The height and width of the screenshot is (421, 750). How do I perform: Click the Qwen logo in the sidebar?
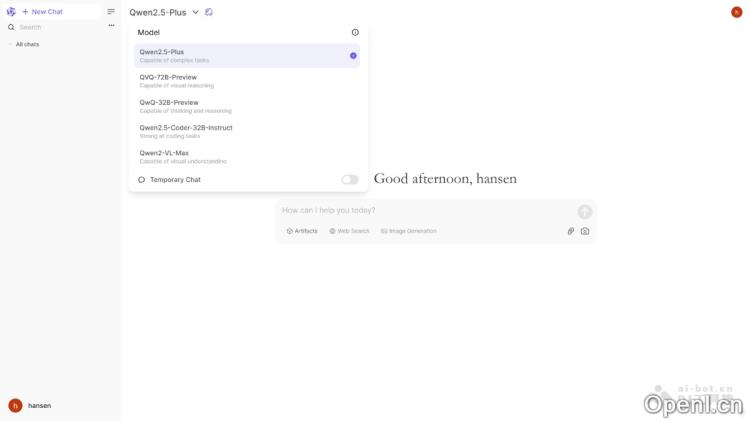click(11, 12)
